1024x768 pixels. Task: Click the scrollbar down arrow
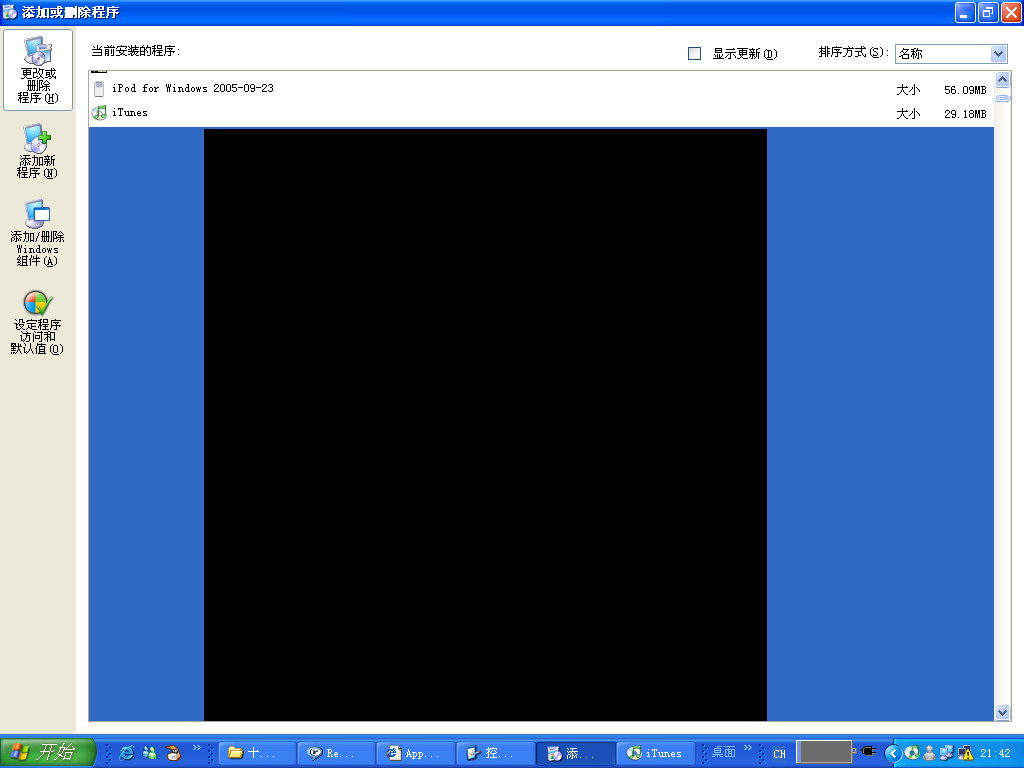pyautogui.click(x=1002, y=712)
